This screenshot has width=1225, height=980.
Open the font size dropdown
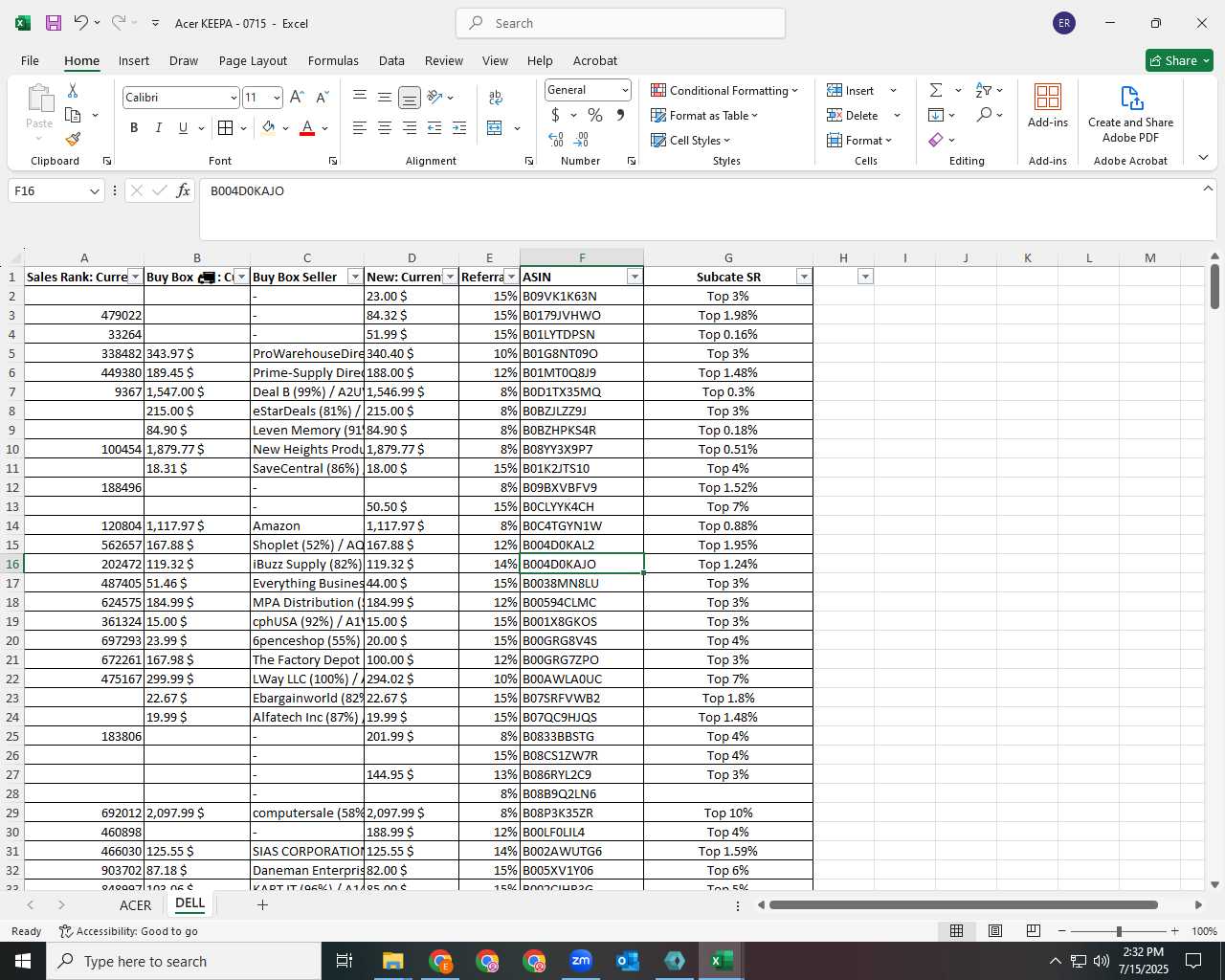click(277, 98)
